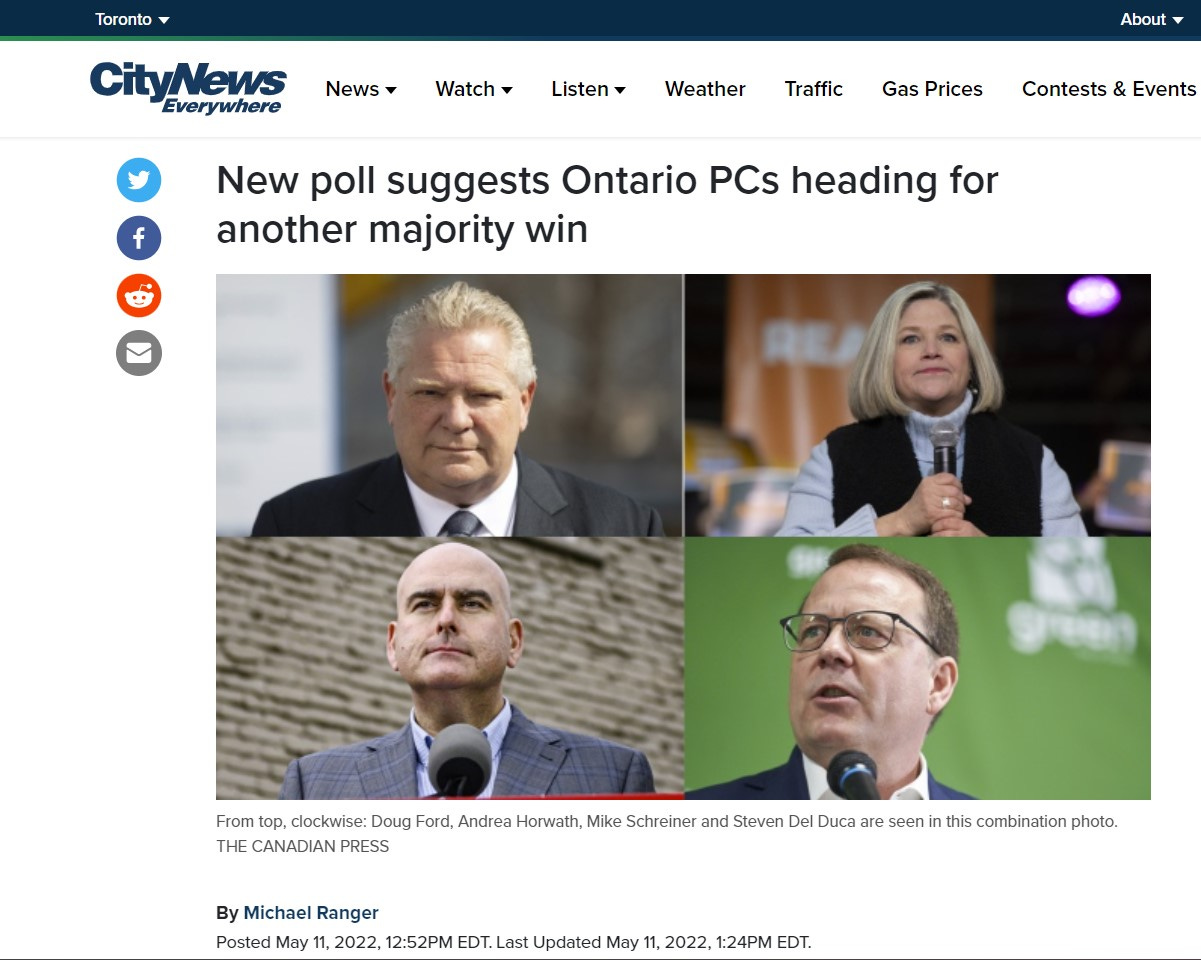Expand the Toronto location dropdown

click(132, 19)
